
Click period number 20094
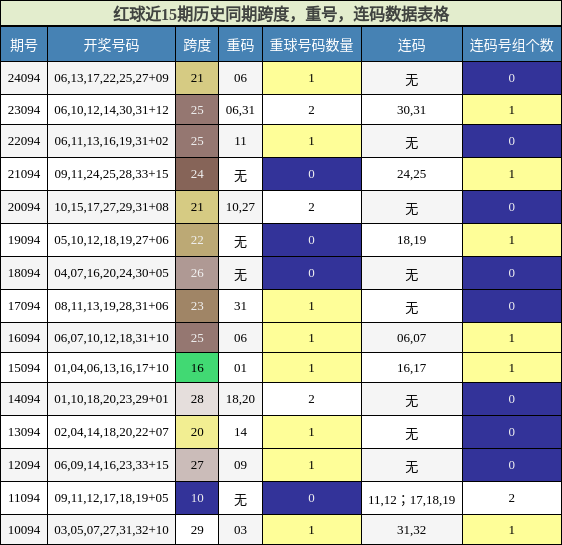24,207
